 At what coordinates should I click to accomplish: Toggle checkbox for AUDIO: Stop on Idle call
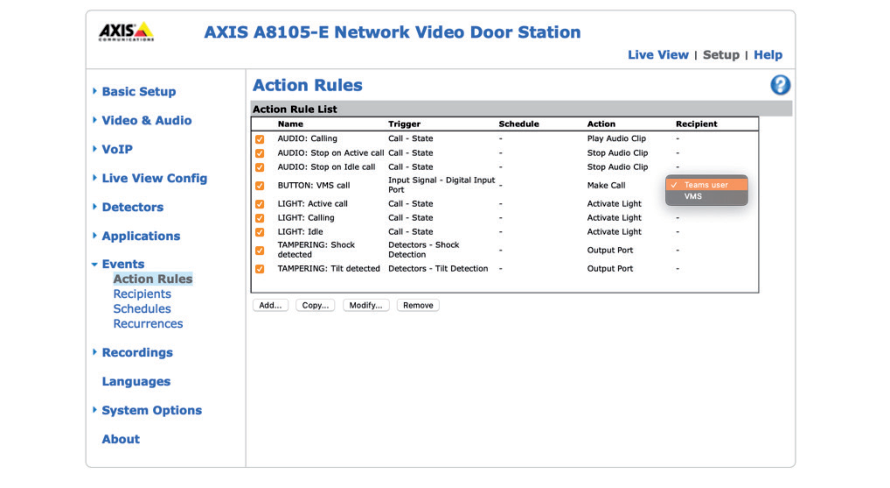259,167
